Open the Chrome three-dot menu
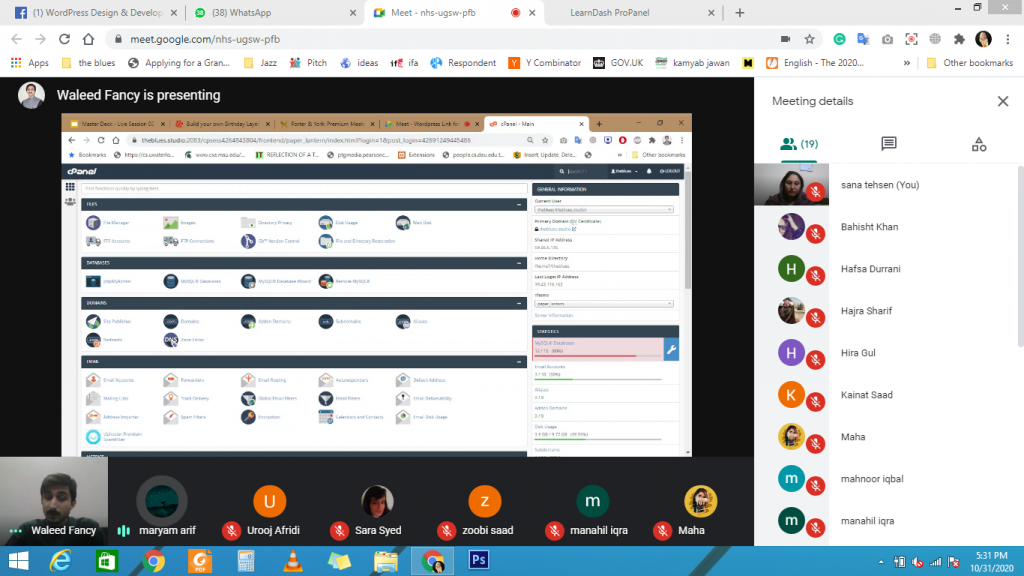The image size is (1024, 576). pos(1008,39)
